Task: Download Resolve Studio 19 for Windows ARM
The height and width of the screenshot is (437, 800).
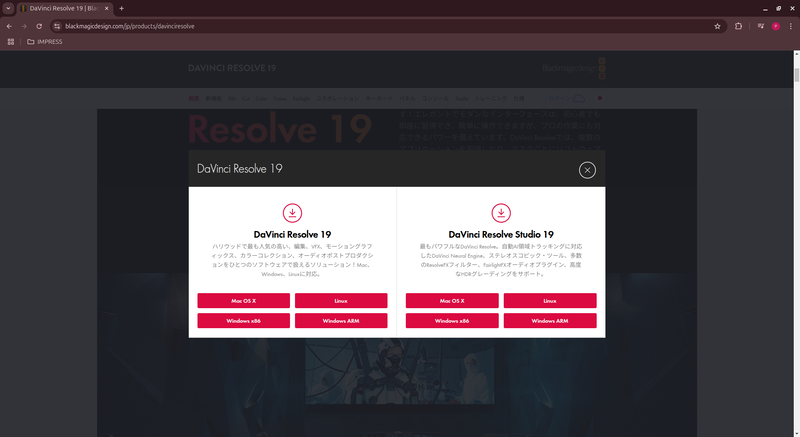Action: point(550,321)
